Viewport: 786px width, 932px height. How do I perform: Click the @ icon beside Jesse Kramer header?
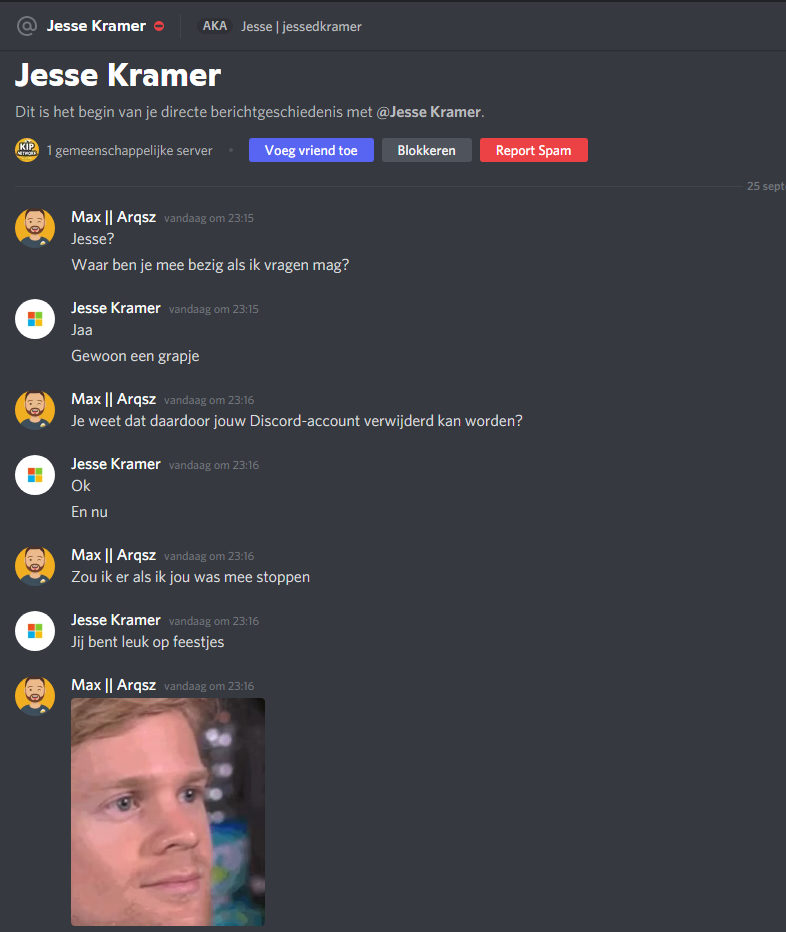pyautogui.click(x=27, y=26)
